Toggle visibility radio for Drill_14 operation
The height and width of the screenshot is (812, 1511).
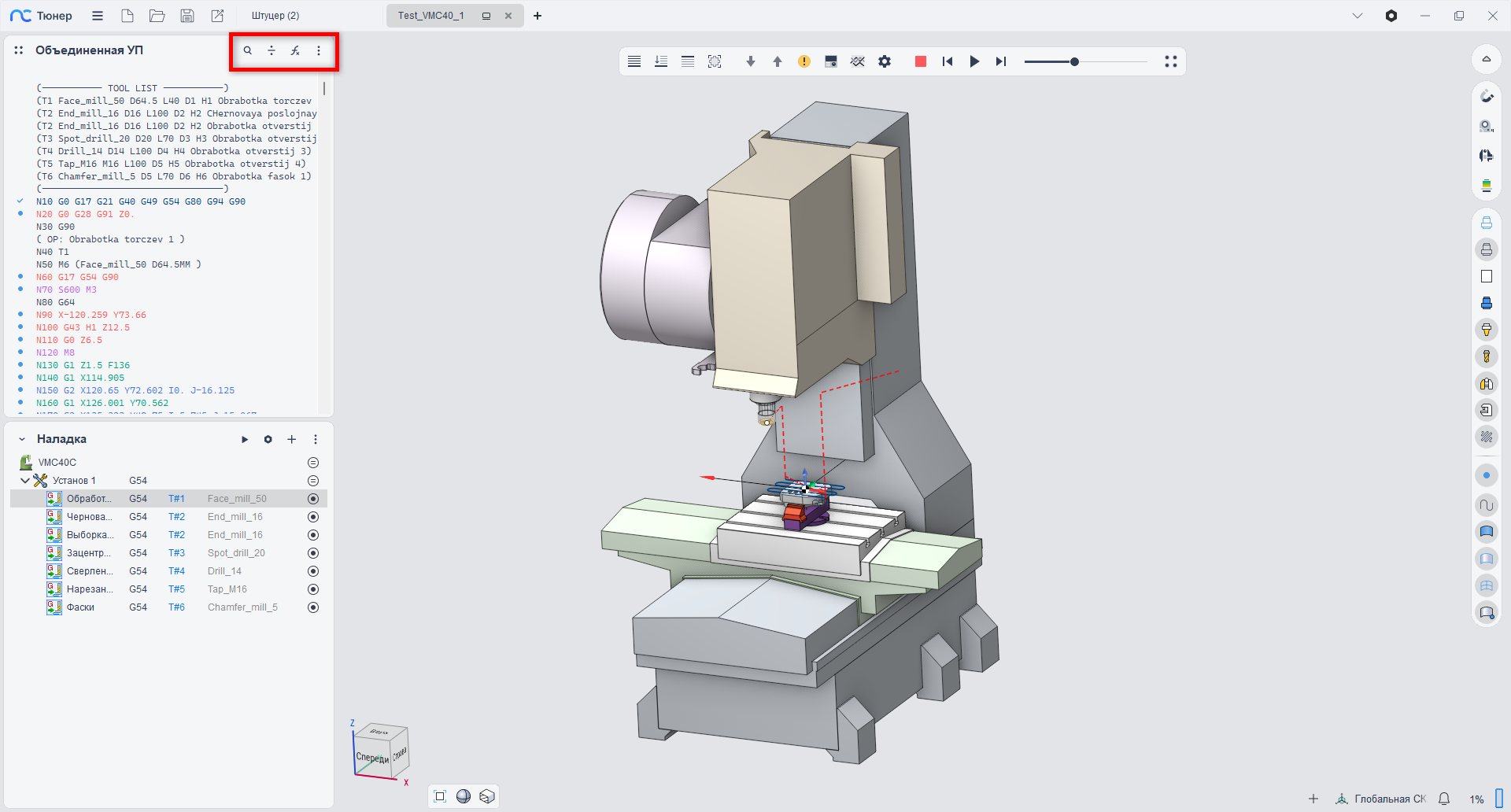(313, 571)
